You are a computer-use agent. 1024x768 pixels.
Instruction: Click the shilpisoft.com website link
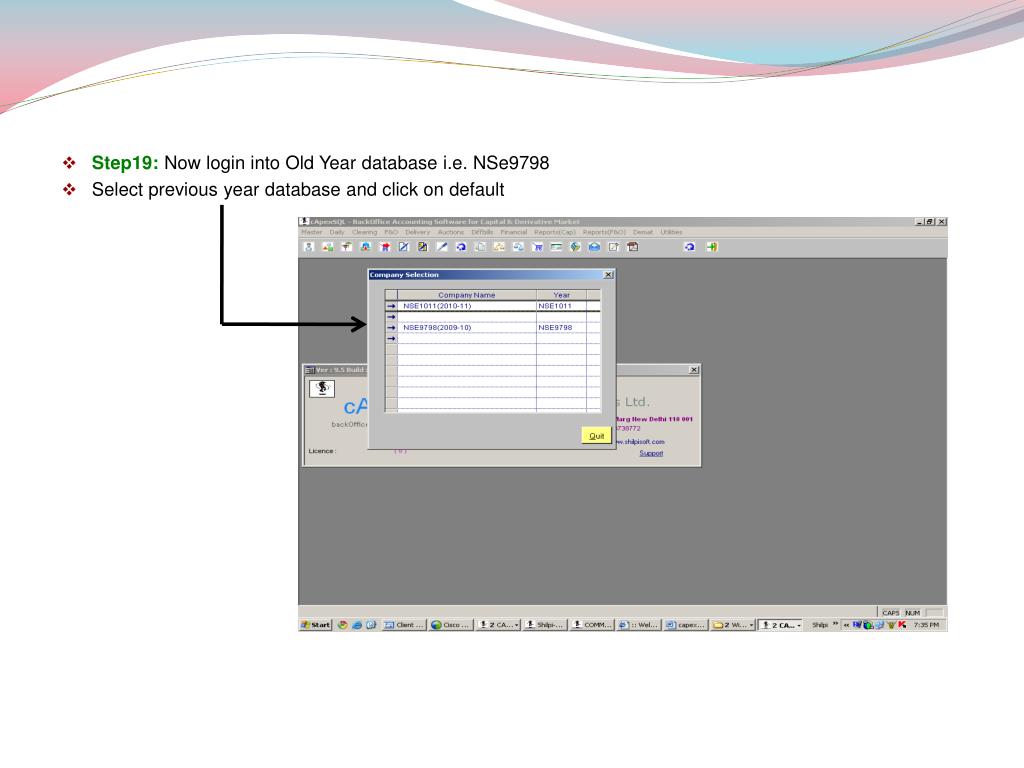click(x=640, y=442)
